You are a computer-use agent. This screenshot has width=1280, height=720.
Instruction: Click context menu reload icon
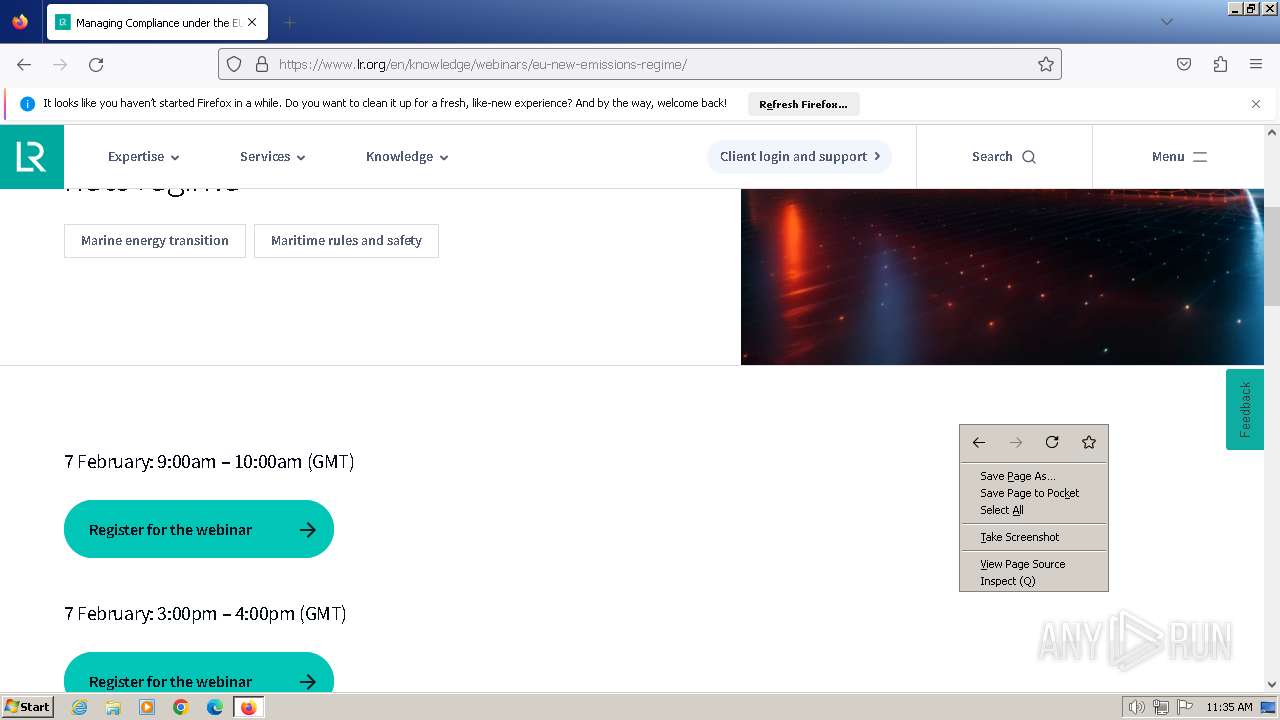coord(1052,442)
